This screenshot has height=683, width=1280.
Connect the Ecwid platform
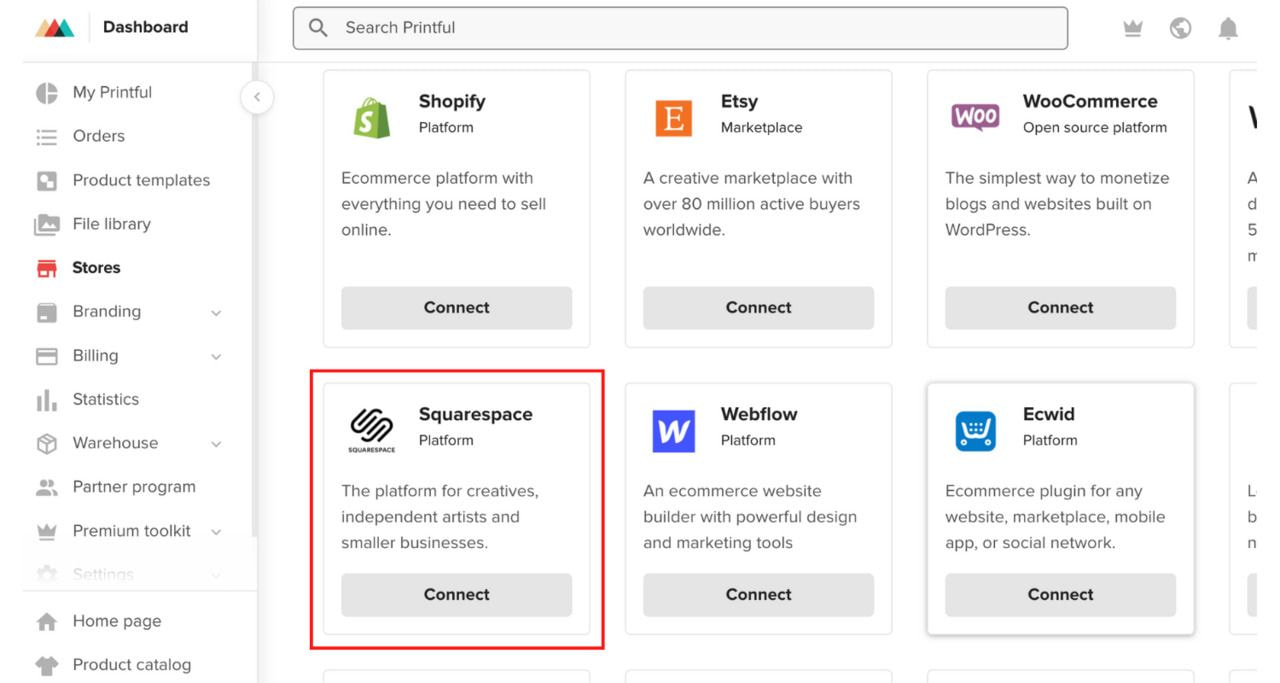pos(1060,595)
